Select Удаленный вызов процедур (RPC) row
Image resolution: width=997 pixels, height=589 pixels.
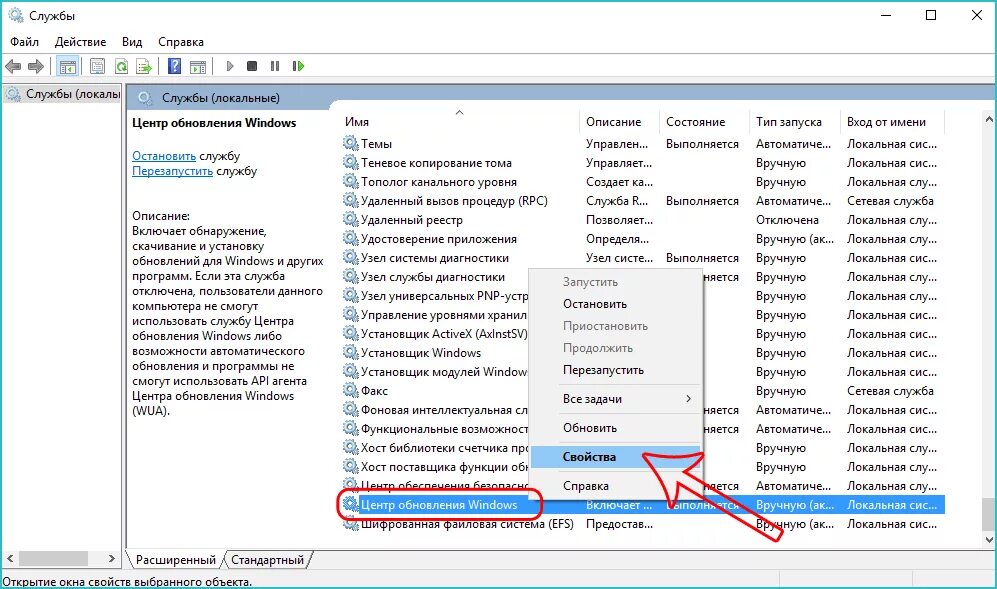[x=642, y=201]
